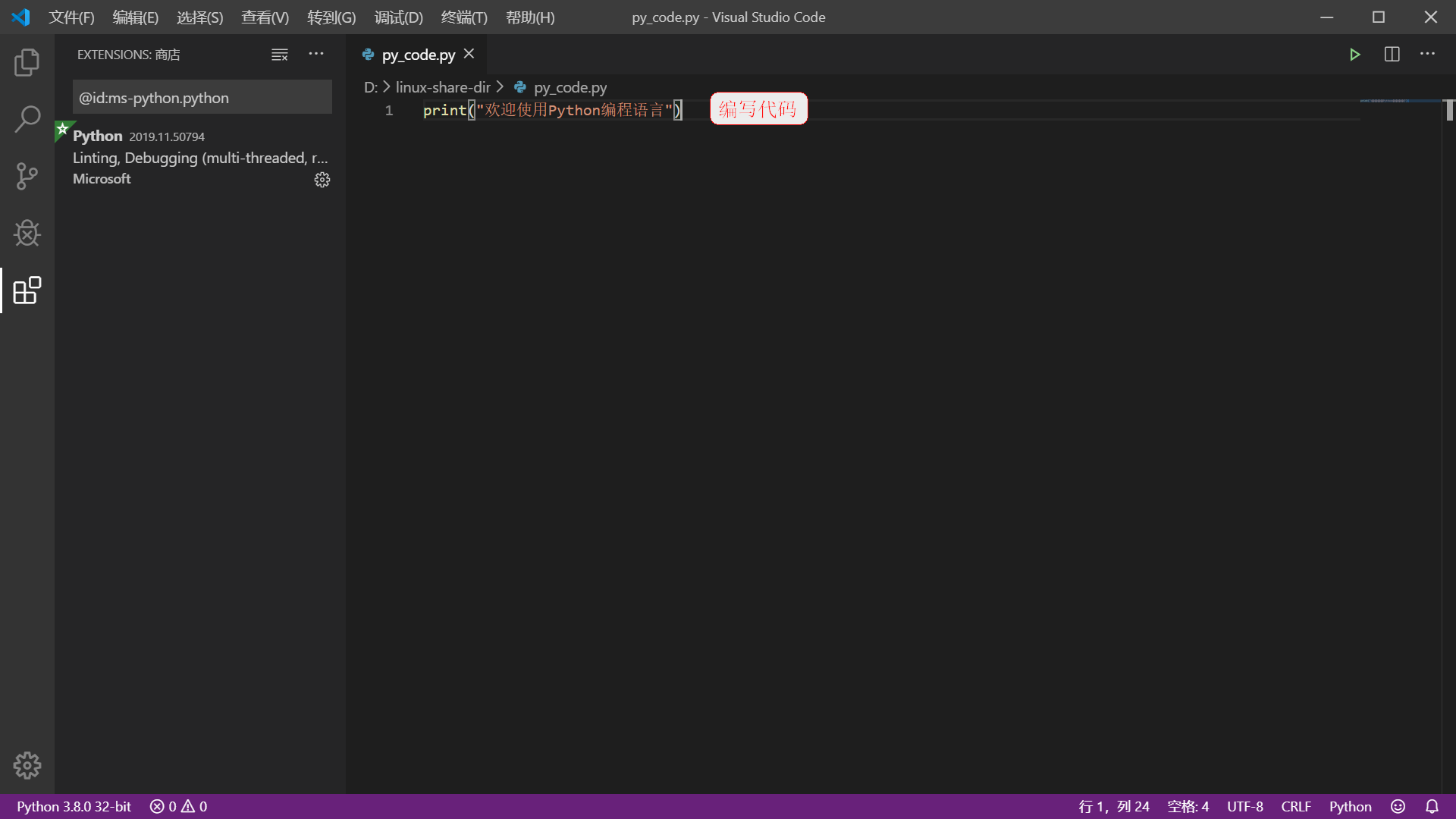Open Manage gear in activity bar
The width and height of the screenshot is (1456, 819).
27,765
